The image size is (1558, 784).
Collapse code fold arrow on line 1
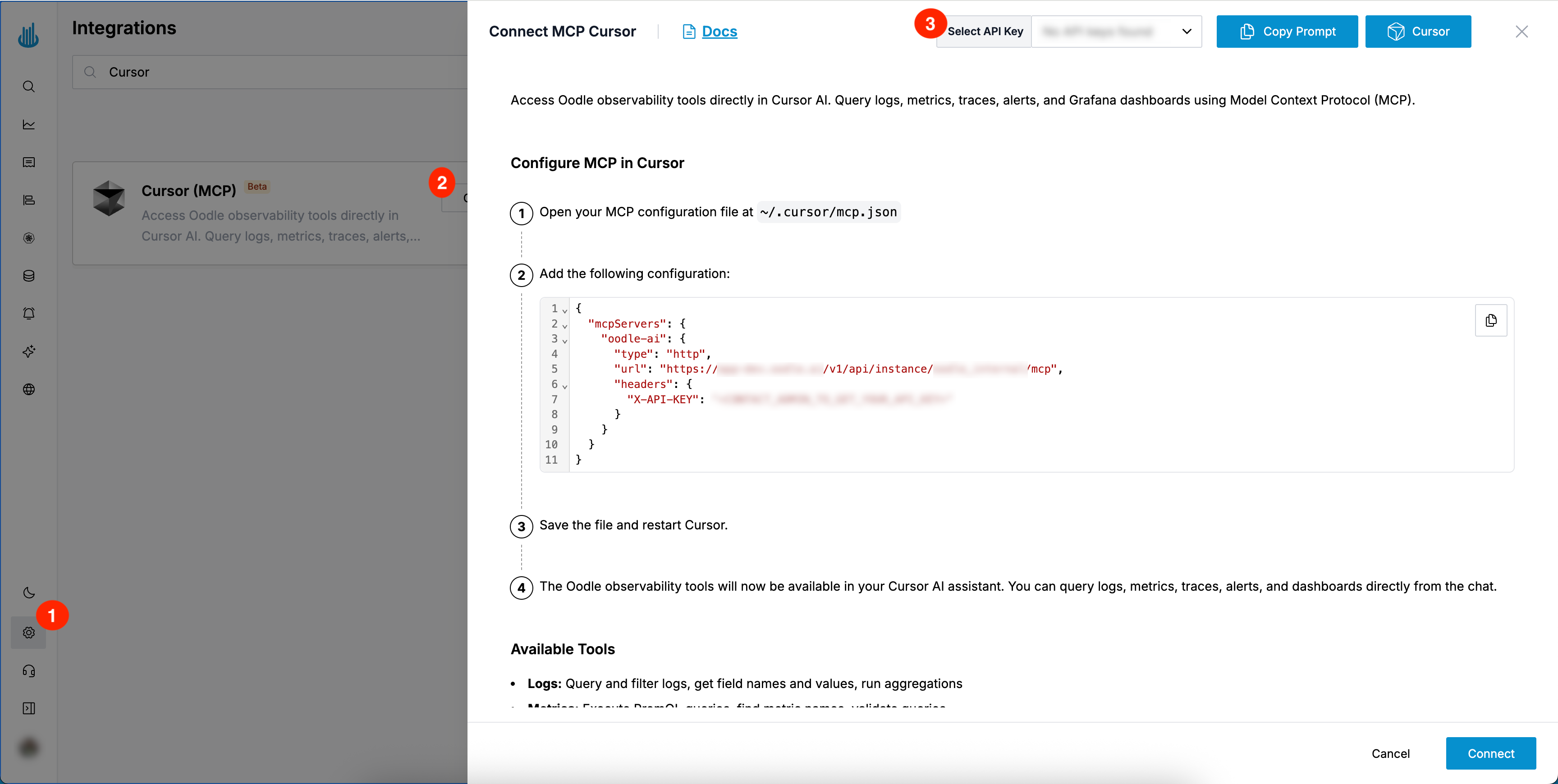565,311
